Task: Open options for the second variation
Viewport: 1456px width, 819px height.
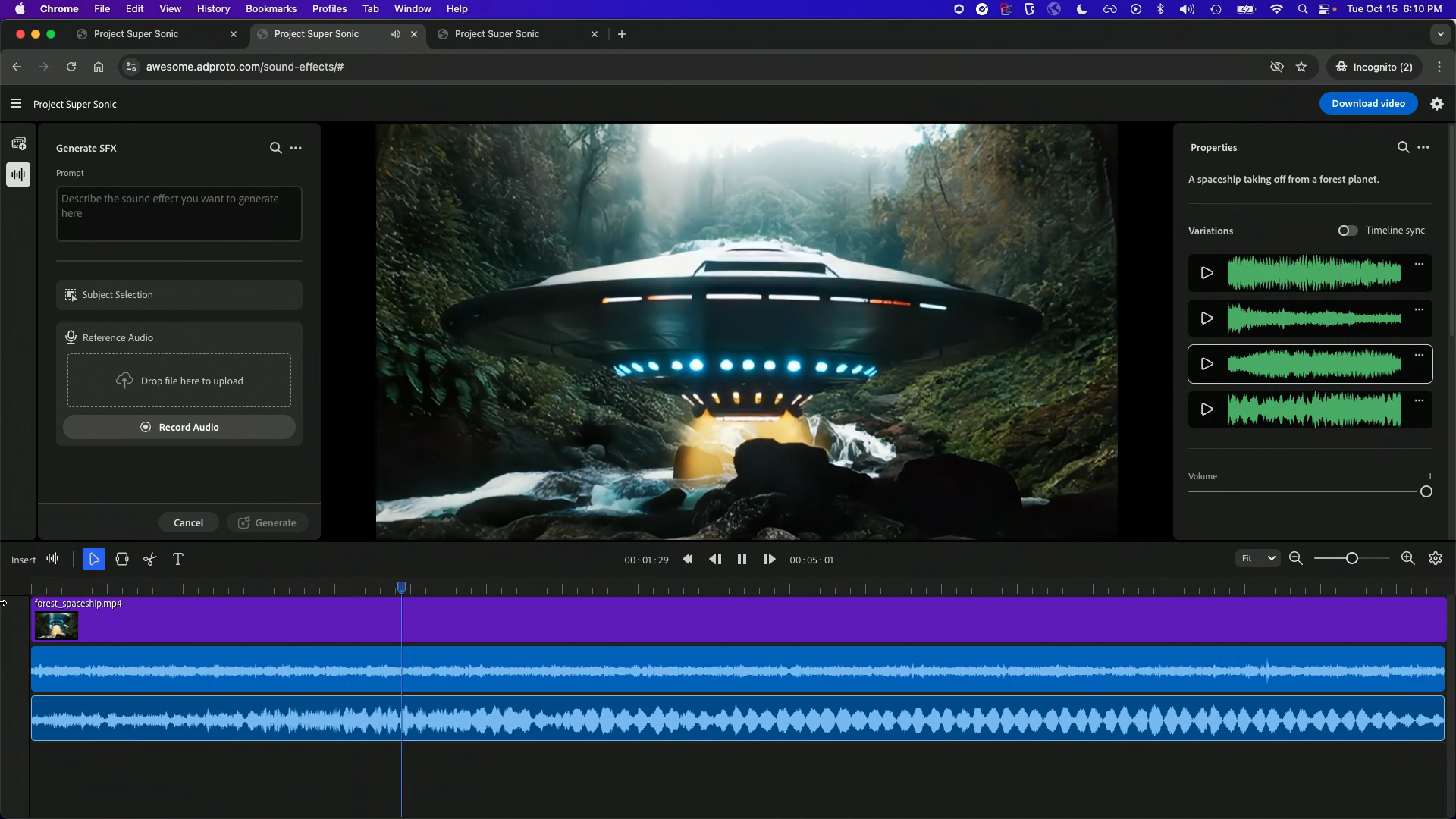Action: click(1419, 309)
